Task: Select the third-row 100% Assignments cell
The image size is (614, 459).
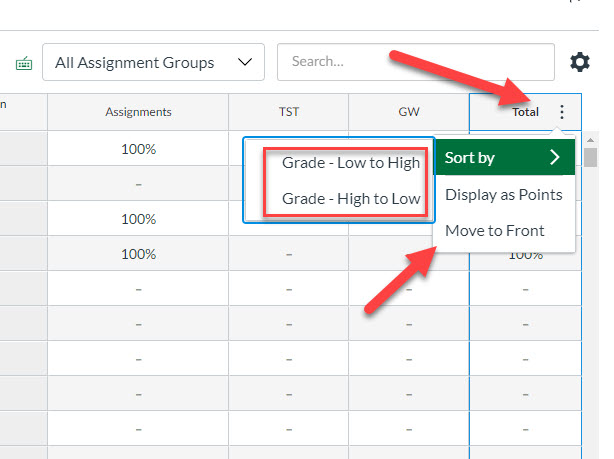Action: [138, 219]
